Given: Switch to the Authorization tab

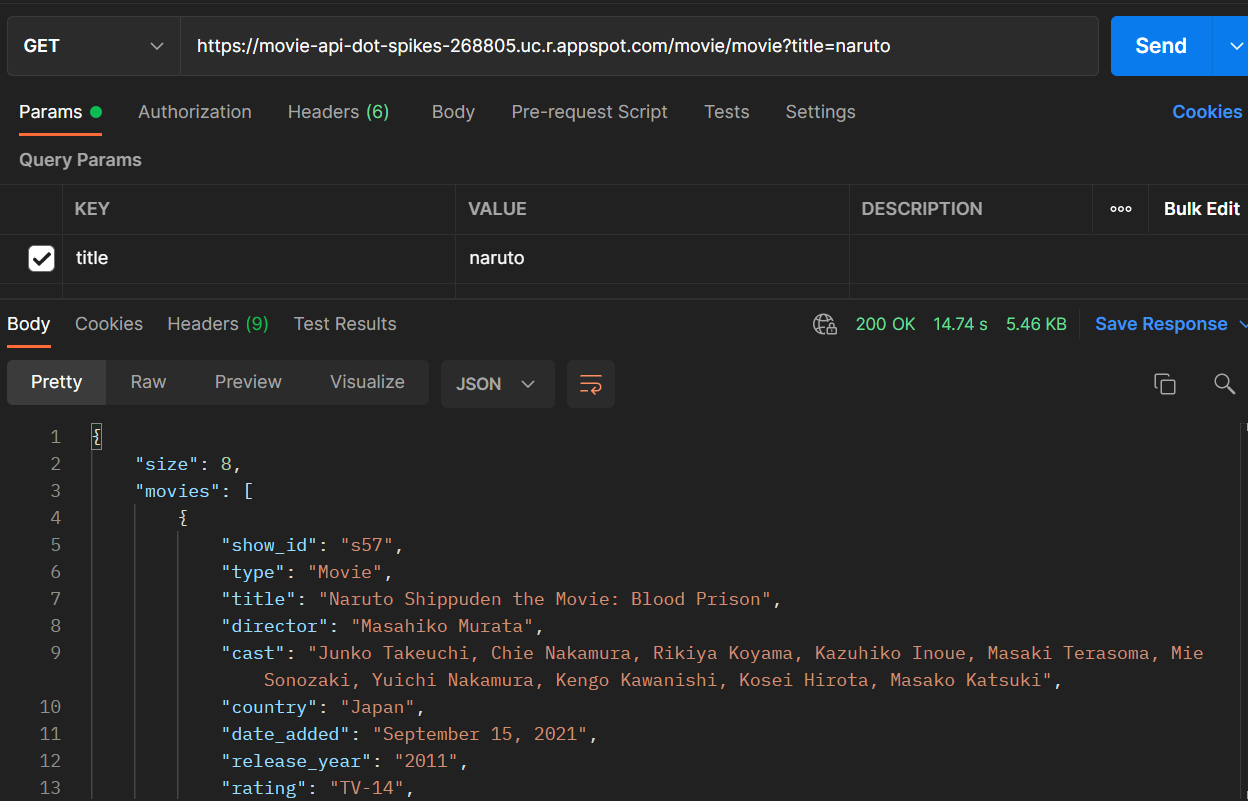Looking at the screenshot, I should pyautogui.click(x=195, y=112).
